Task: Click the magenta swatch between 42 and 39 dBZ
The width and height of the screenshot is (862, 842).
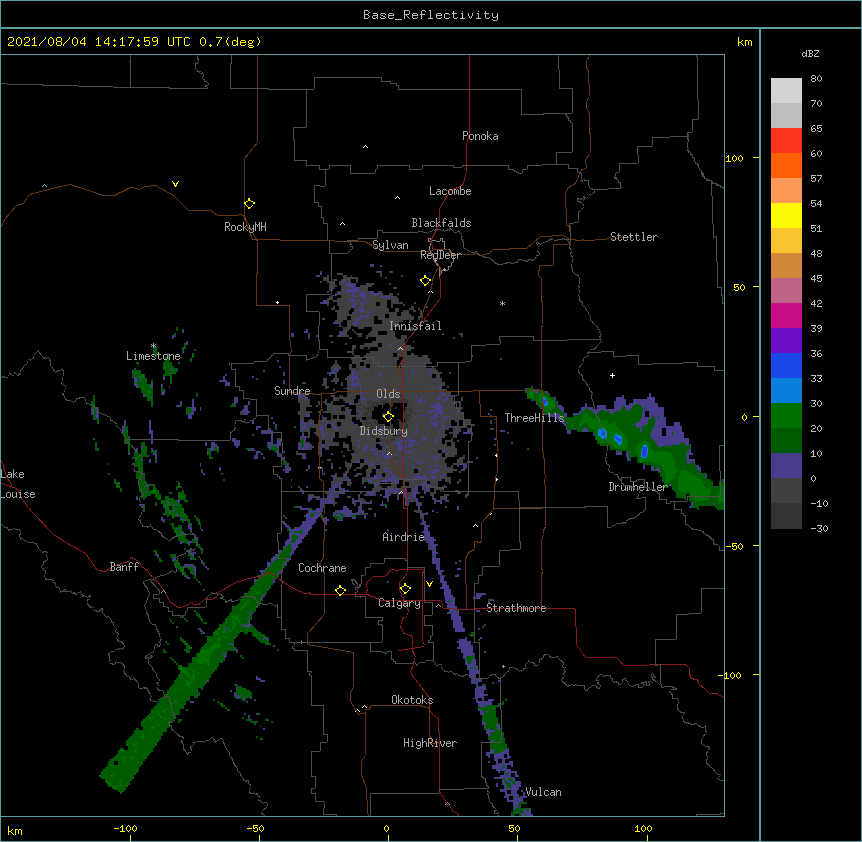Action: [786, 315]
